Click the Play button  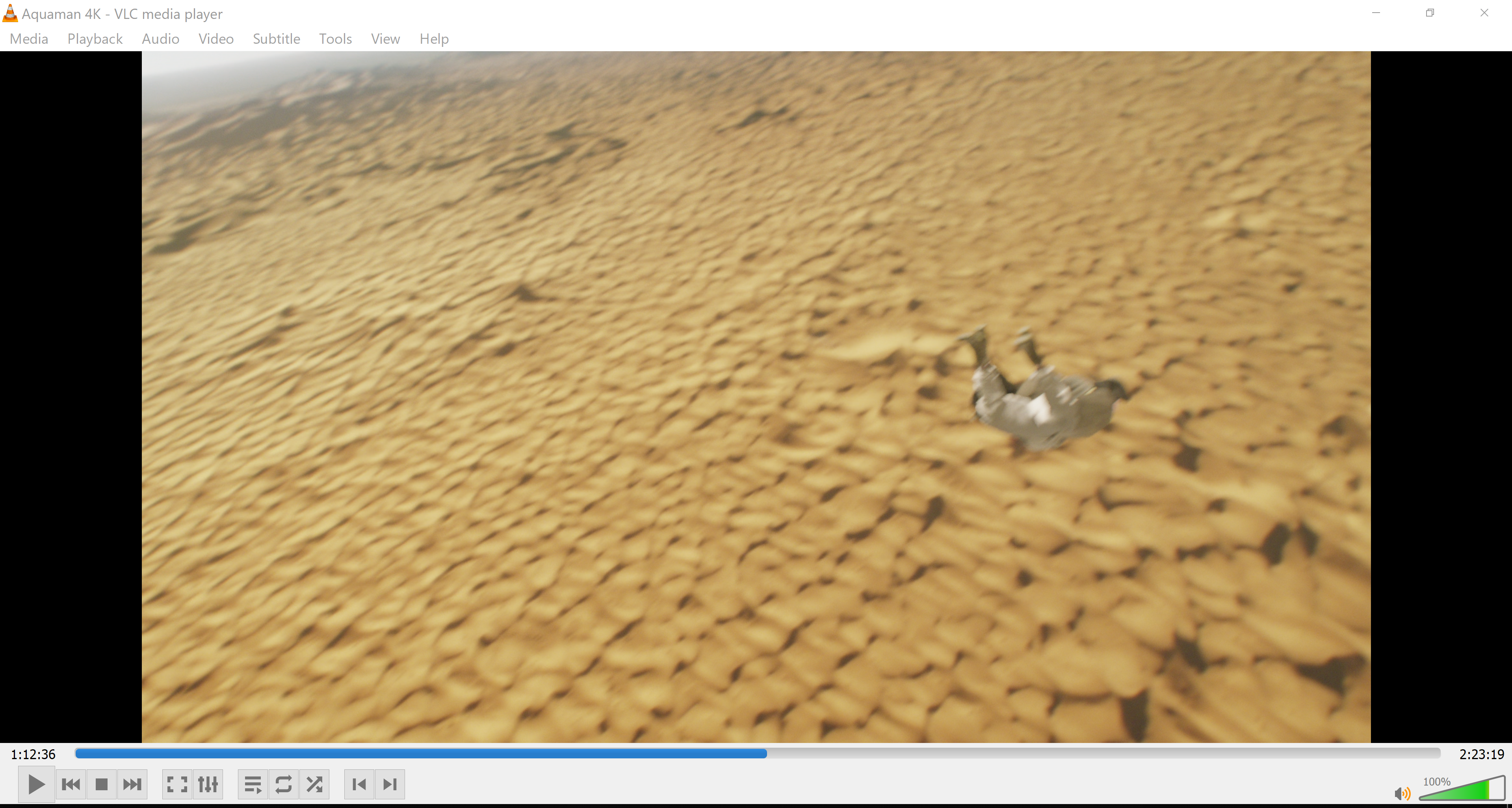click(36, 784)
